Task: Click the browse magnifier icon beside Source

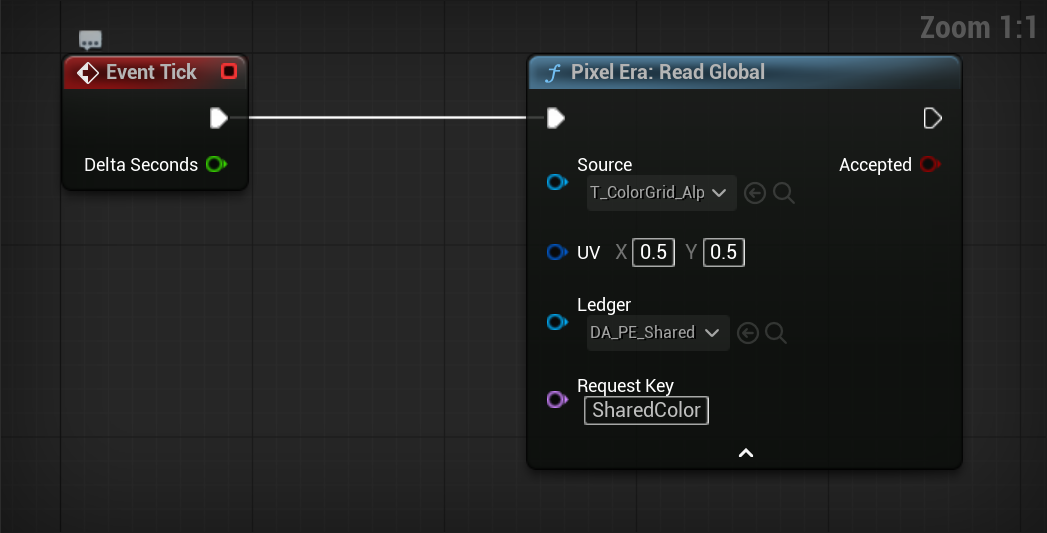Action: point(784,194)
